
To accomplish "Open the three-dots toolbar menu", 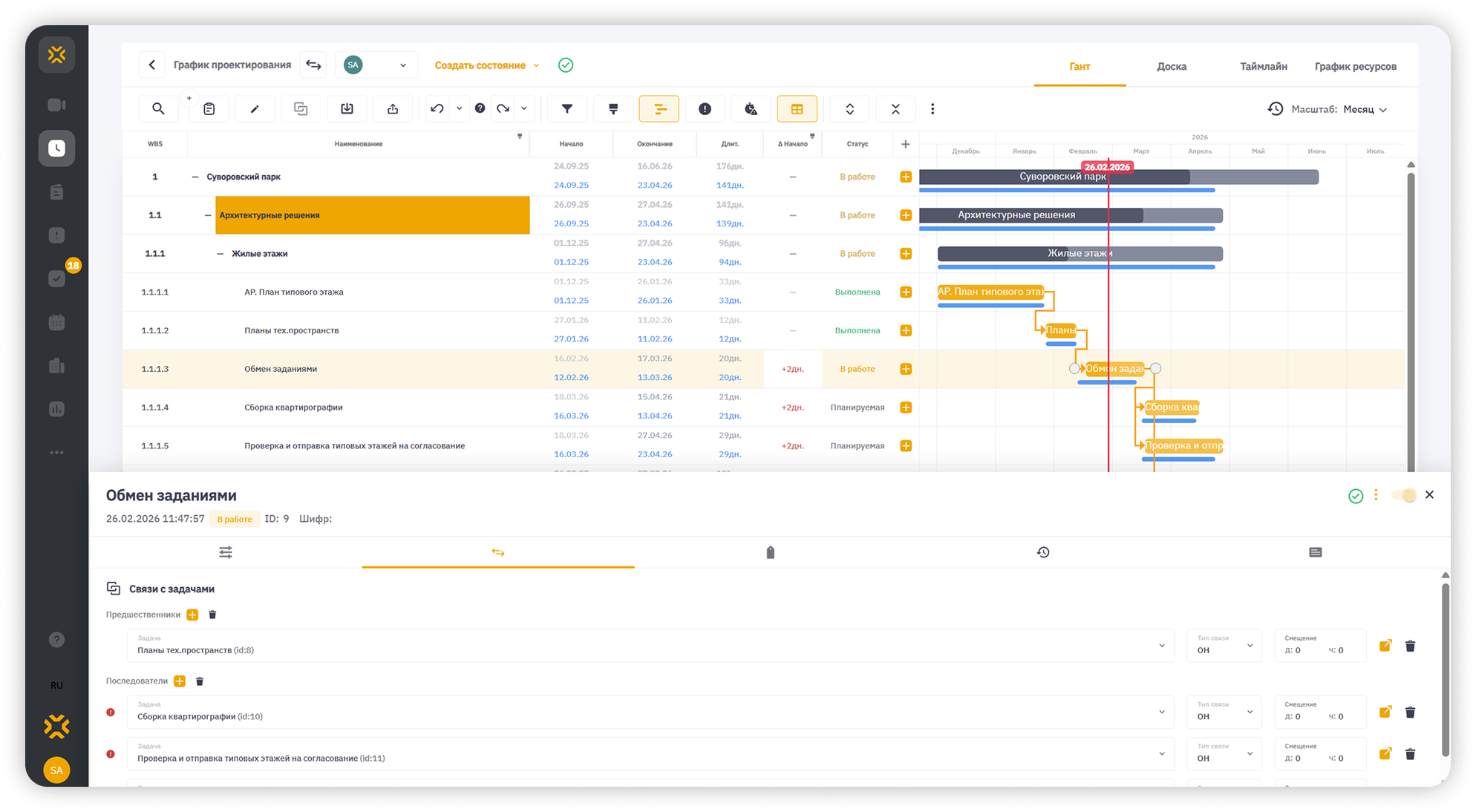I will point(933,109).
